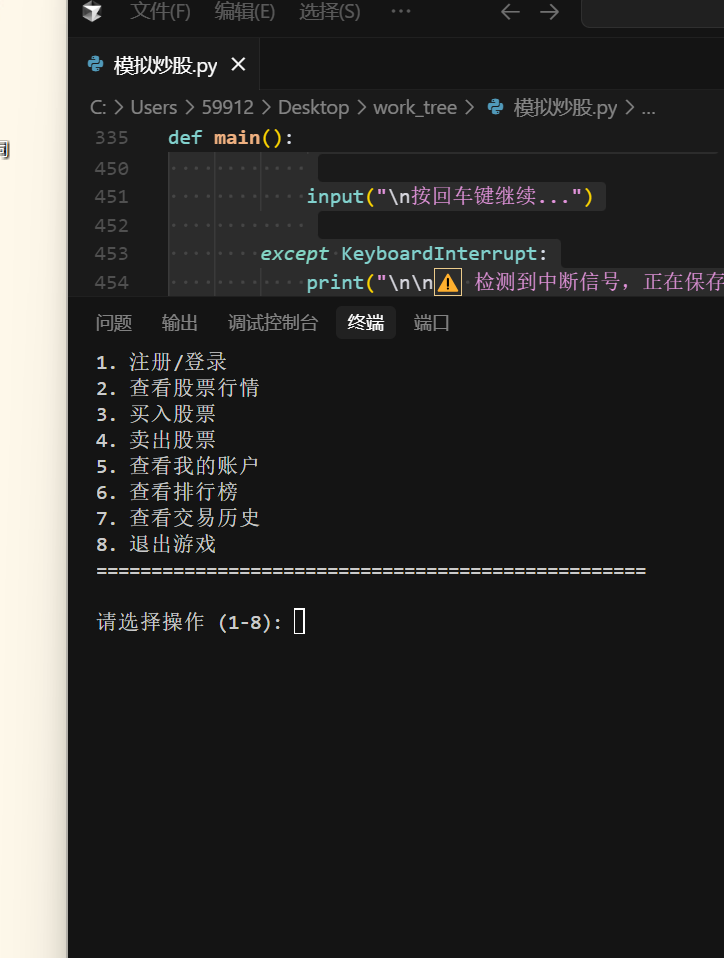Open the 编辑(E) menu
The width and height of the screenshot is (724, 958).
coord(244,11)
